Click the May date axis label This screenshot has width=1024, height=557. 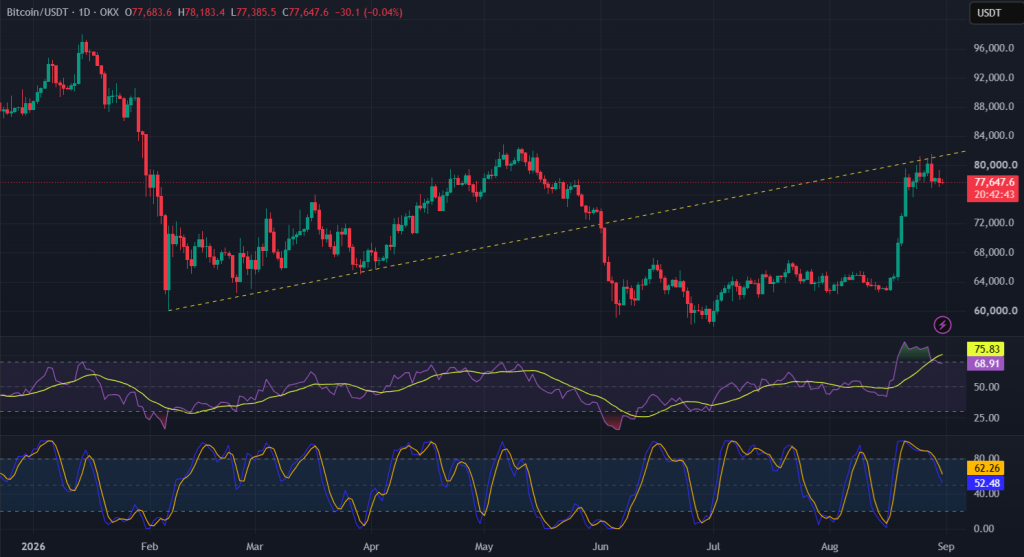coord(484,547)
